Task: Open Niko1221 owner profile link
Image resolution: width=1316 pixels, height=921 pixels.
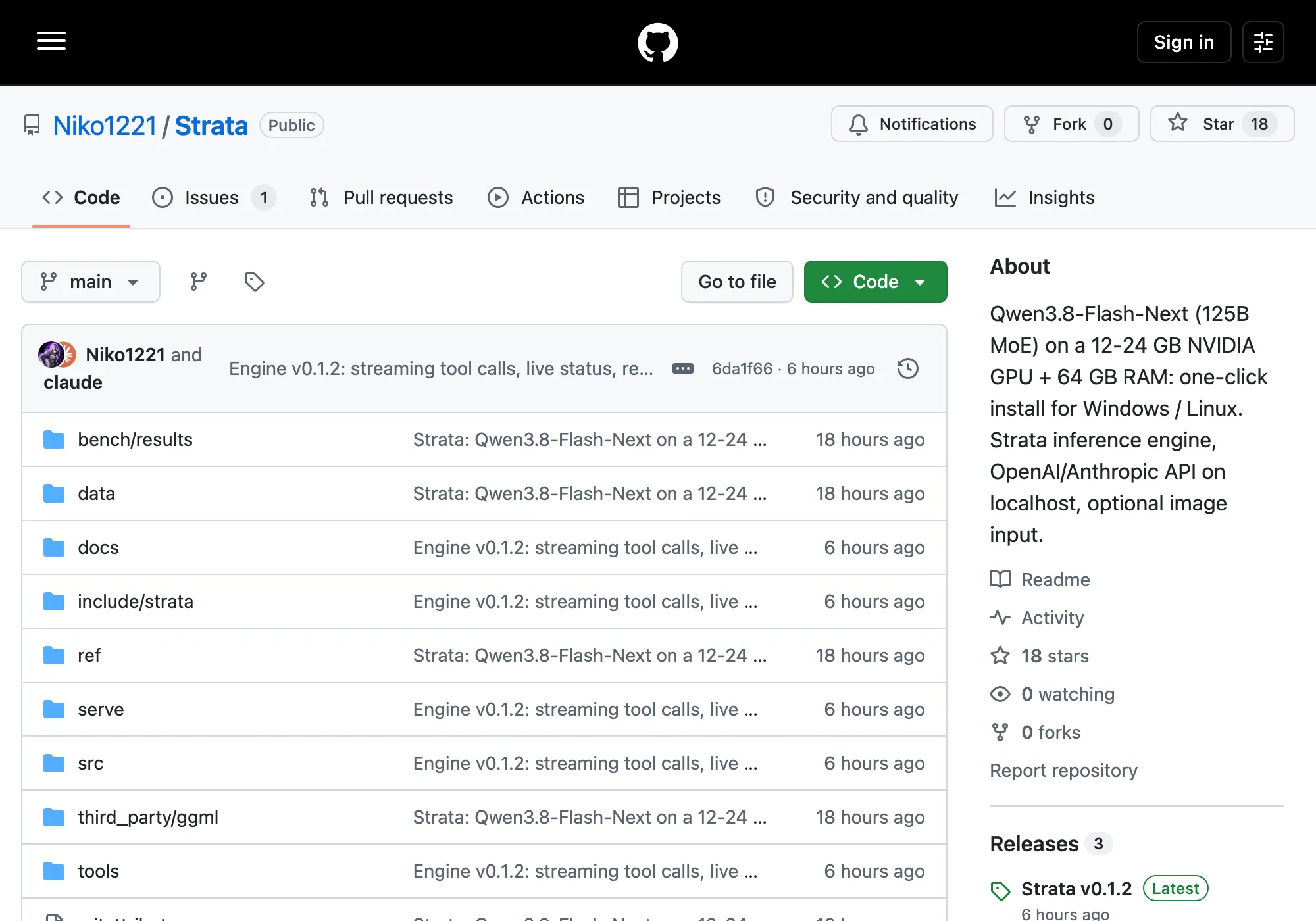Action: tap(105, 125)
